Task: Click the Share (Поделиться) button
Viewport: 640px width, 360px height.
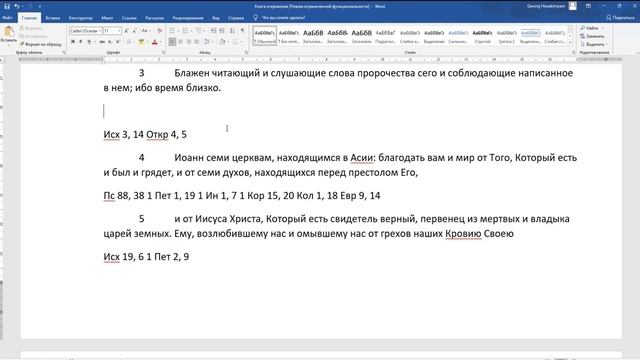Action: (x=620, y=18)
